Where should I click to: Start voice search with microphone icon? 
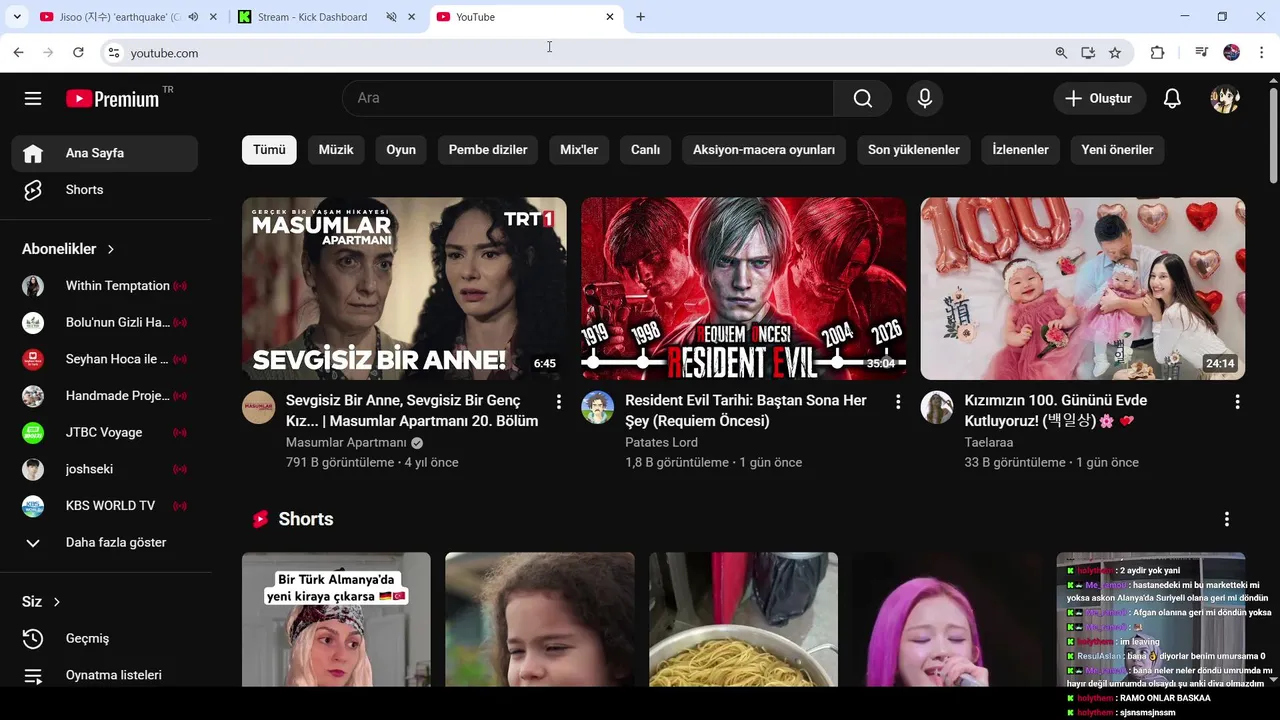point(925,98)
